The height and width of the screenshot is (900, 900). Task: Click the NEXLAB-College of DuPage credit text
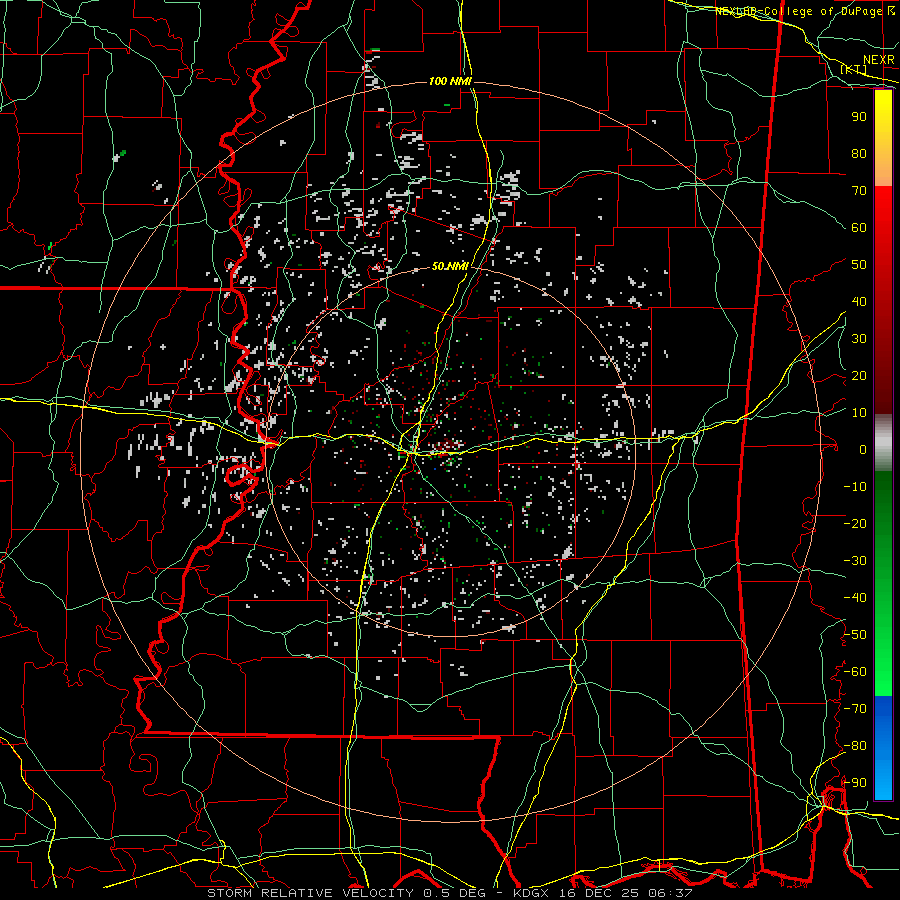(x=805, y=11)
